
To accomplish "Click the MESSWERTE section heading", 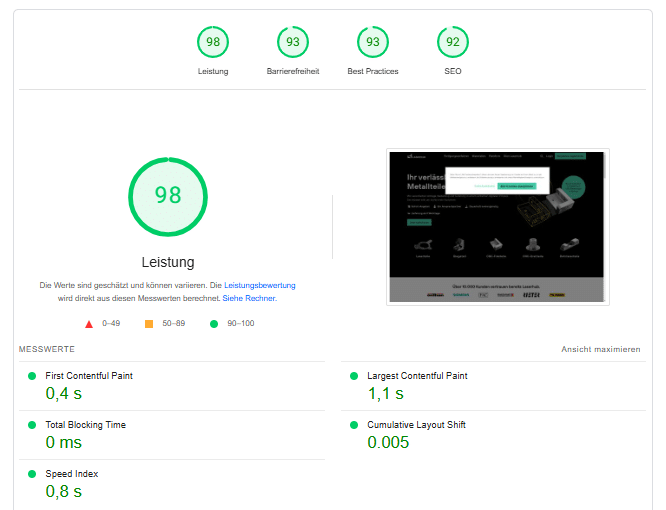I will click(x=47, y=349).
